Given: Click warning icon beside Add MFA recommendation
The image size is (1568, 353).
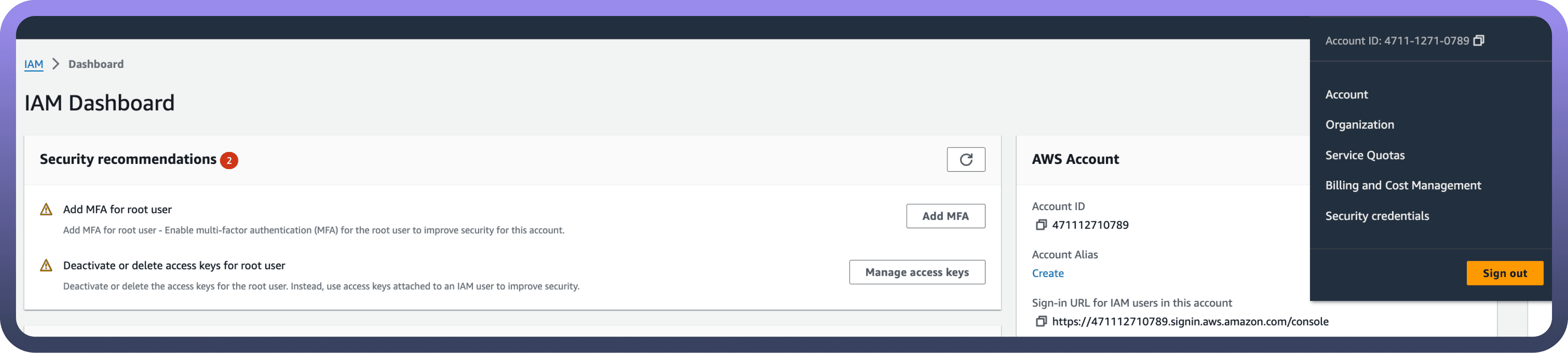Looking at the screenshot, I should (46, 210).
